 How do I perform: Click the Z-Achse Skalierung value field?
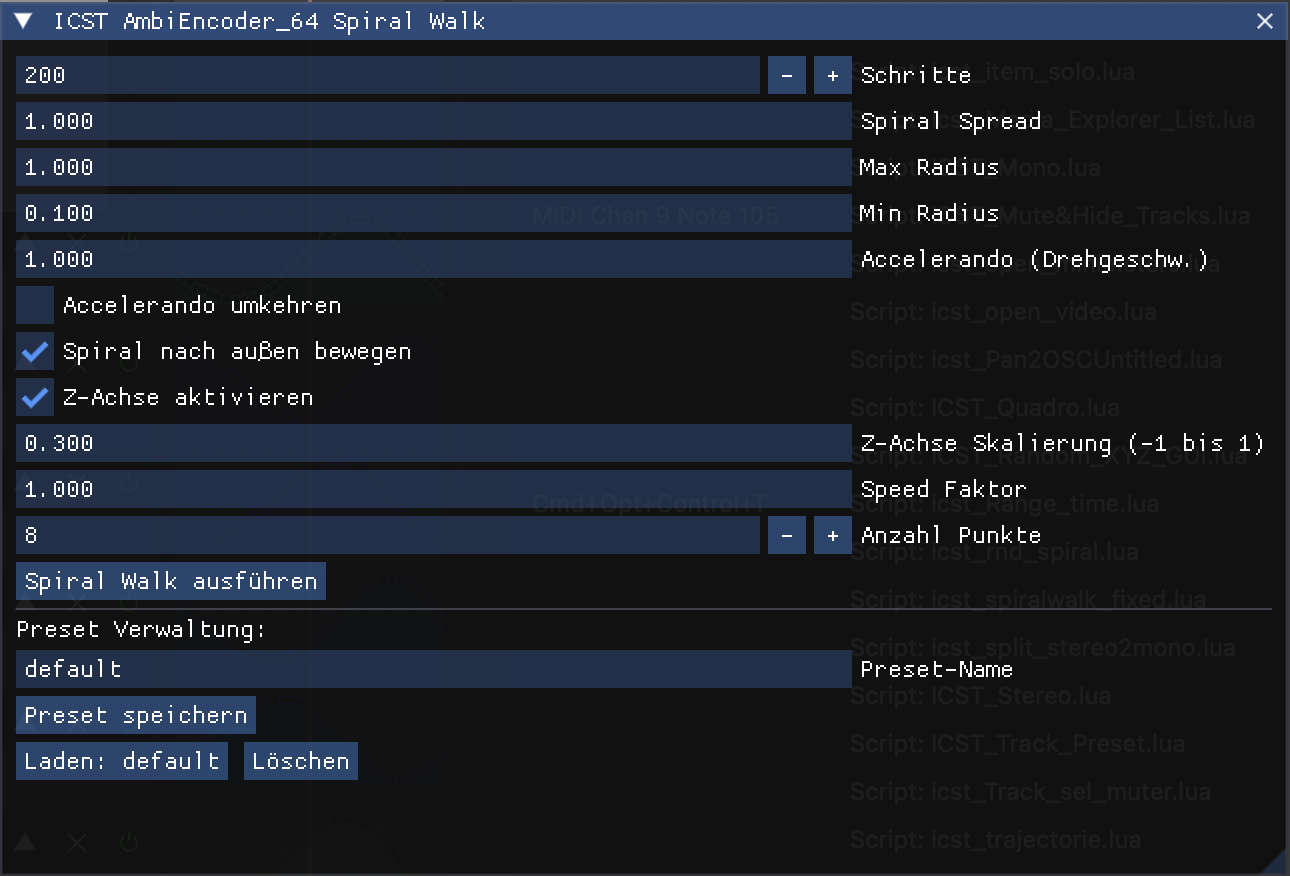(433, 443)
